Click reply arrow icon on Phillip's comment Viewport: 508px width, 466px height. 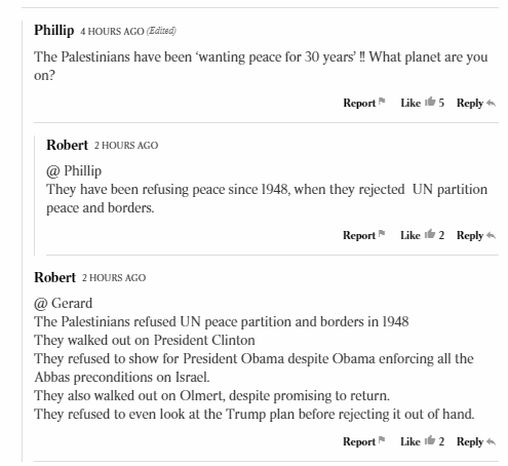tap(491, 103)
